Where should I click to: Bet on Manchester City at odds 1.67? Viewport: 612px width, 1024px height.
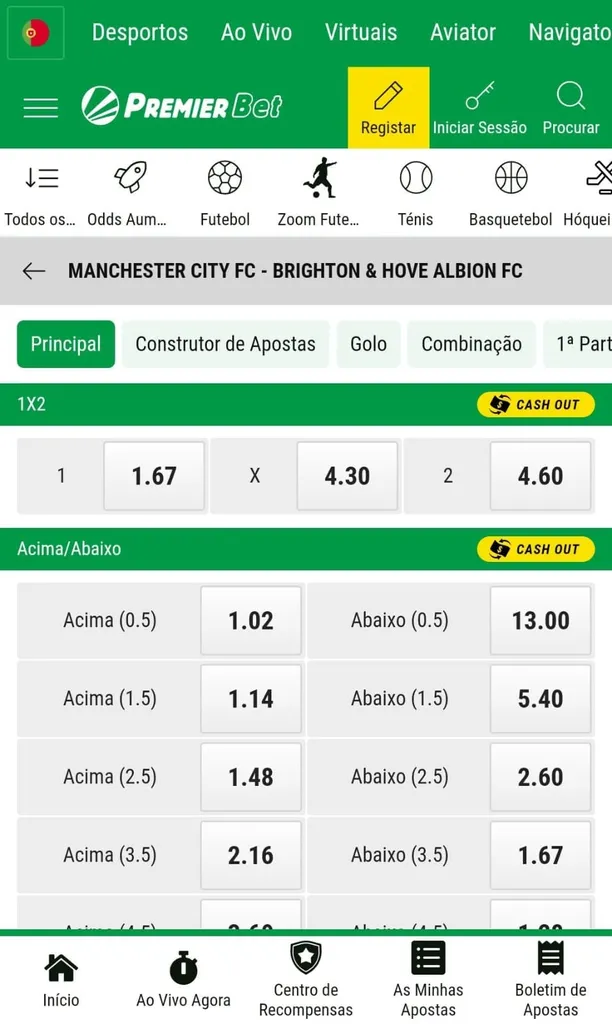154,476
